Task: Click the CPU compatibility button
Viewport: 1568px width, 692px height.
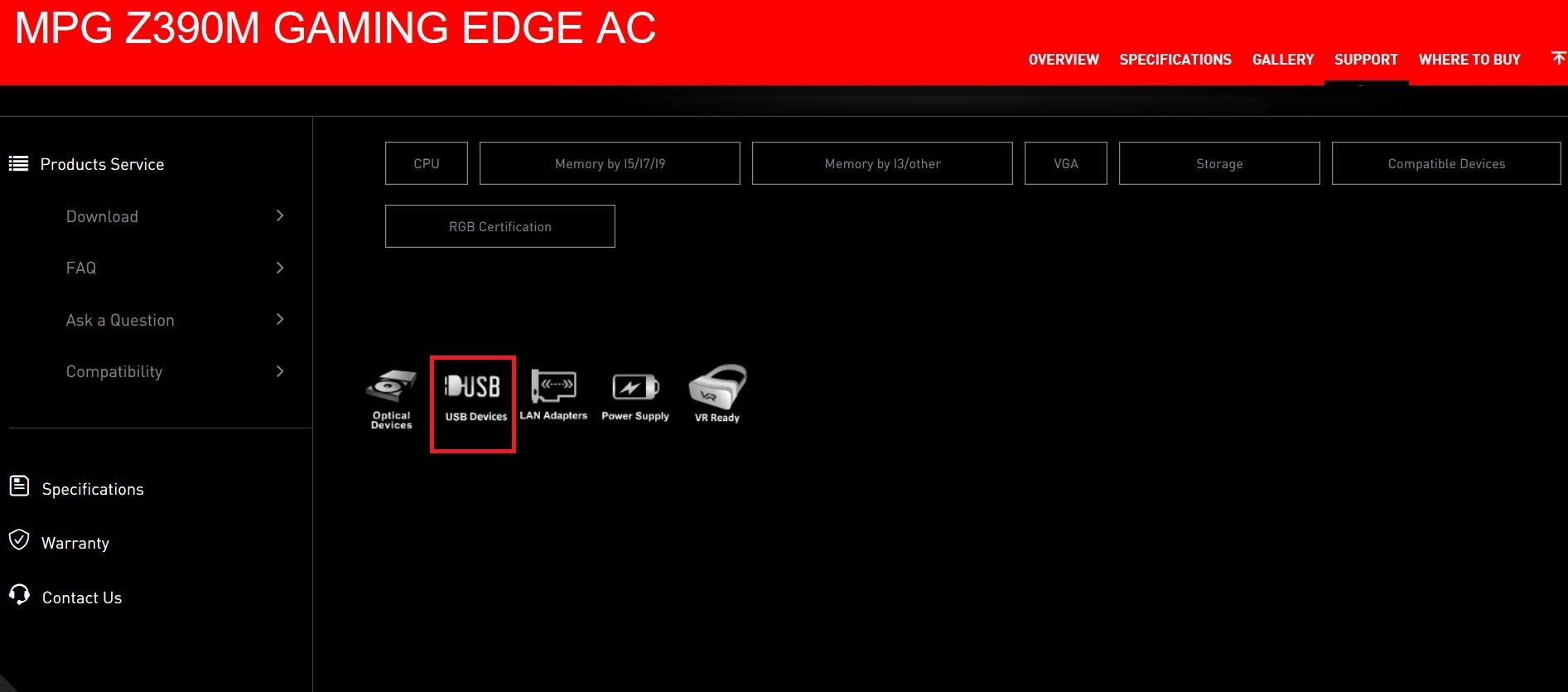Action: point(427,163)
